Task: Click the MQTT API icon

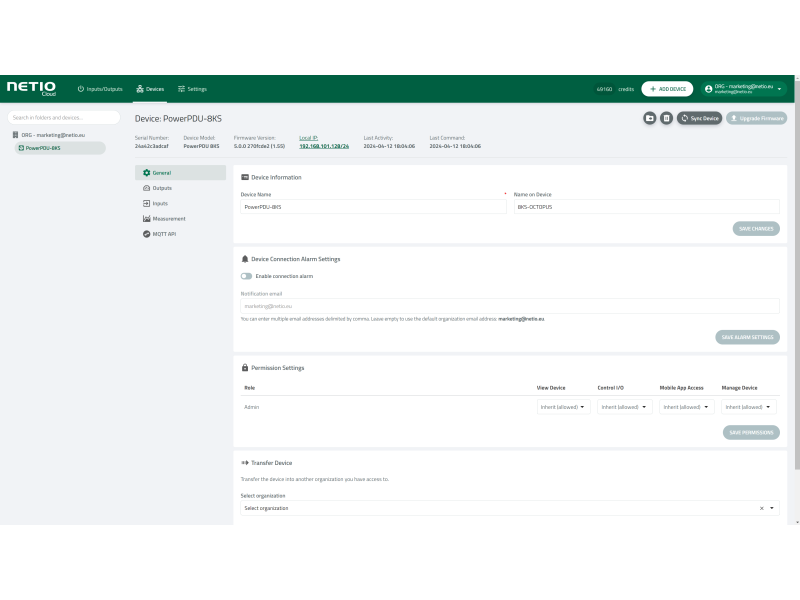Action: point(146,234)
